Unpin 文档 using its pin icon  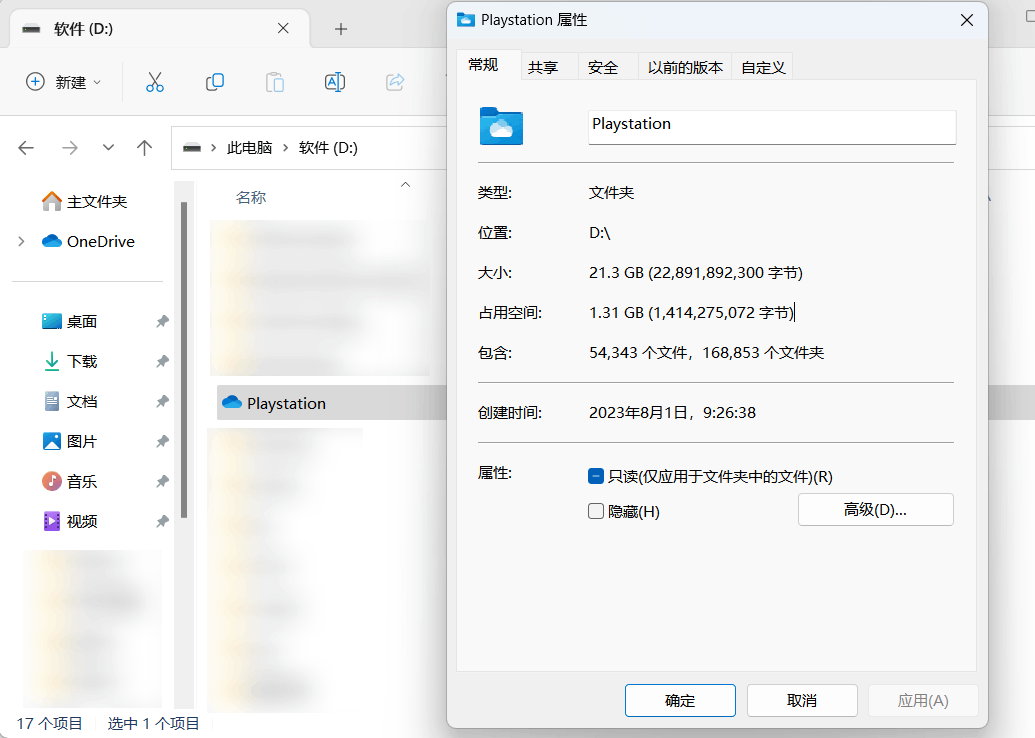click(162, 401)
